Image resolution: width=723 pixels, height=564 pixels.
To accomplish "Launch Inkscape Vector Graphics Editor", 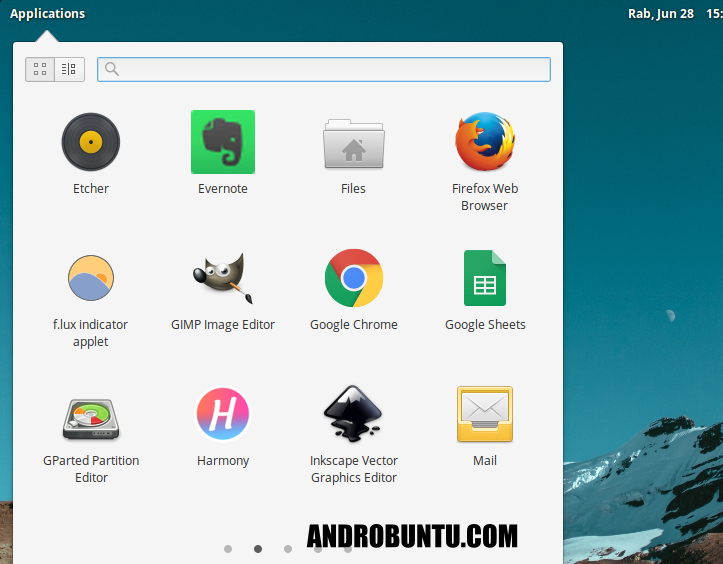I will point(353,414).
